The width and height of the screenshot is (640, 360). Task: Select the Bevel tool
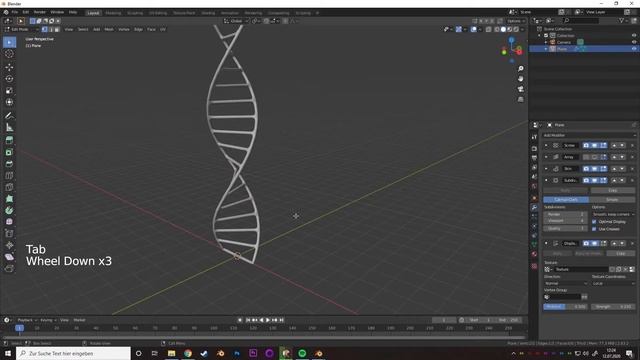[x=9, y=164]
